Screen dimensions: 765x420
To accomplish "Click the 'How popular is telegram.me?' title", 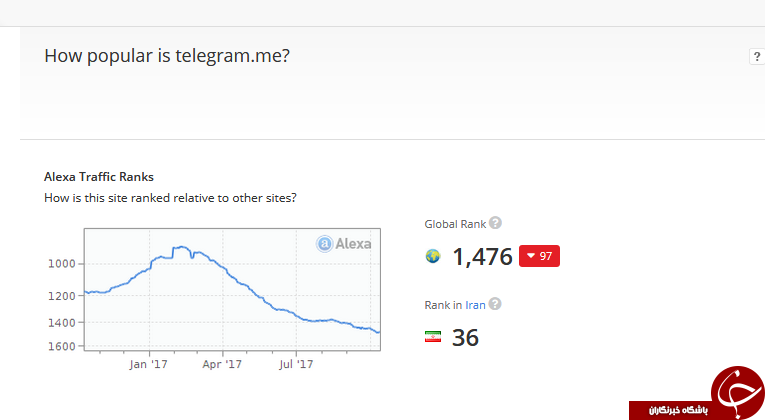I will 167,56.
